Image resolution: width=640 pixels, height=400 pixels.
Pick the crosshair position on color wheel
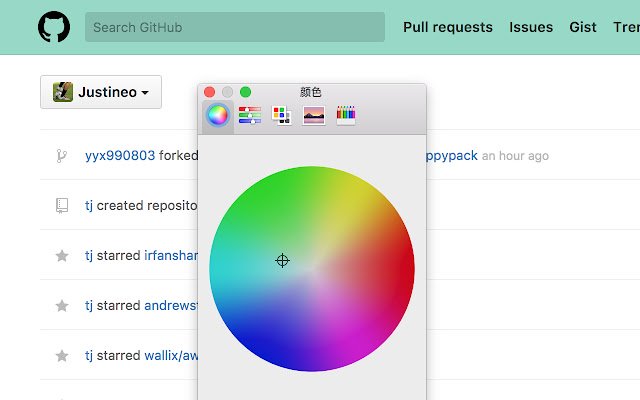(x=282, y=260)
